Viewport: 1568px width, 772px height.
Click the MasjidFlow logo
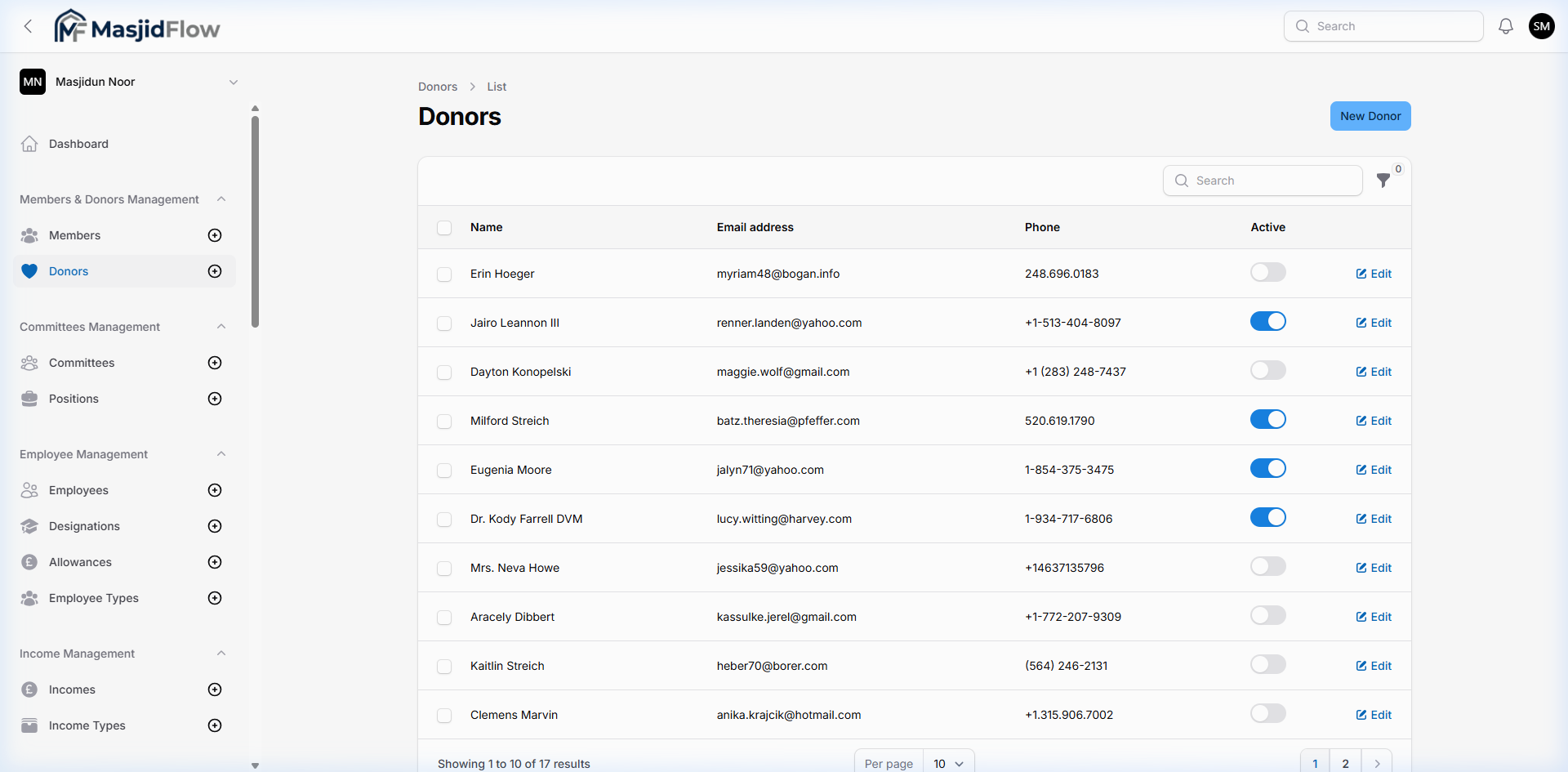point(136,25)
